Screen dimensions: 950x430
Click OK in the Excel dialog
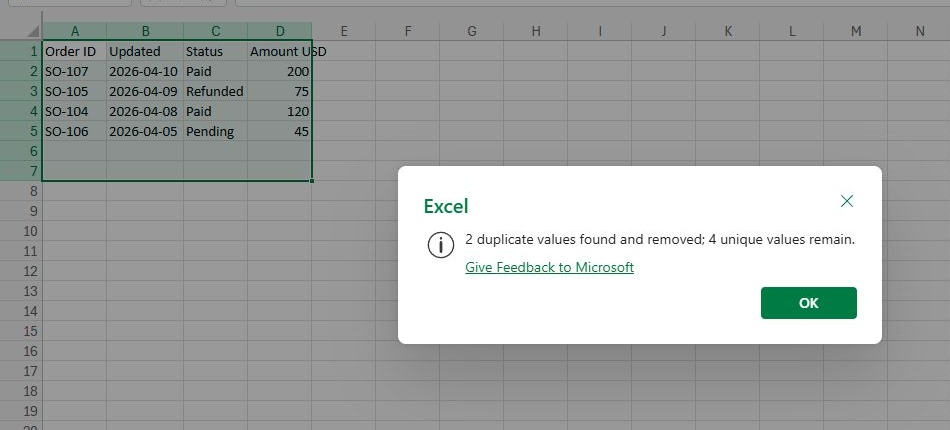coord(808,303)
